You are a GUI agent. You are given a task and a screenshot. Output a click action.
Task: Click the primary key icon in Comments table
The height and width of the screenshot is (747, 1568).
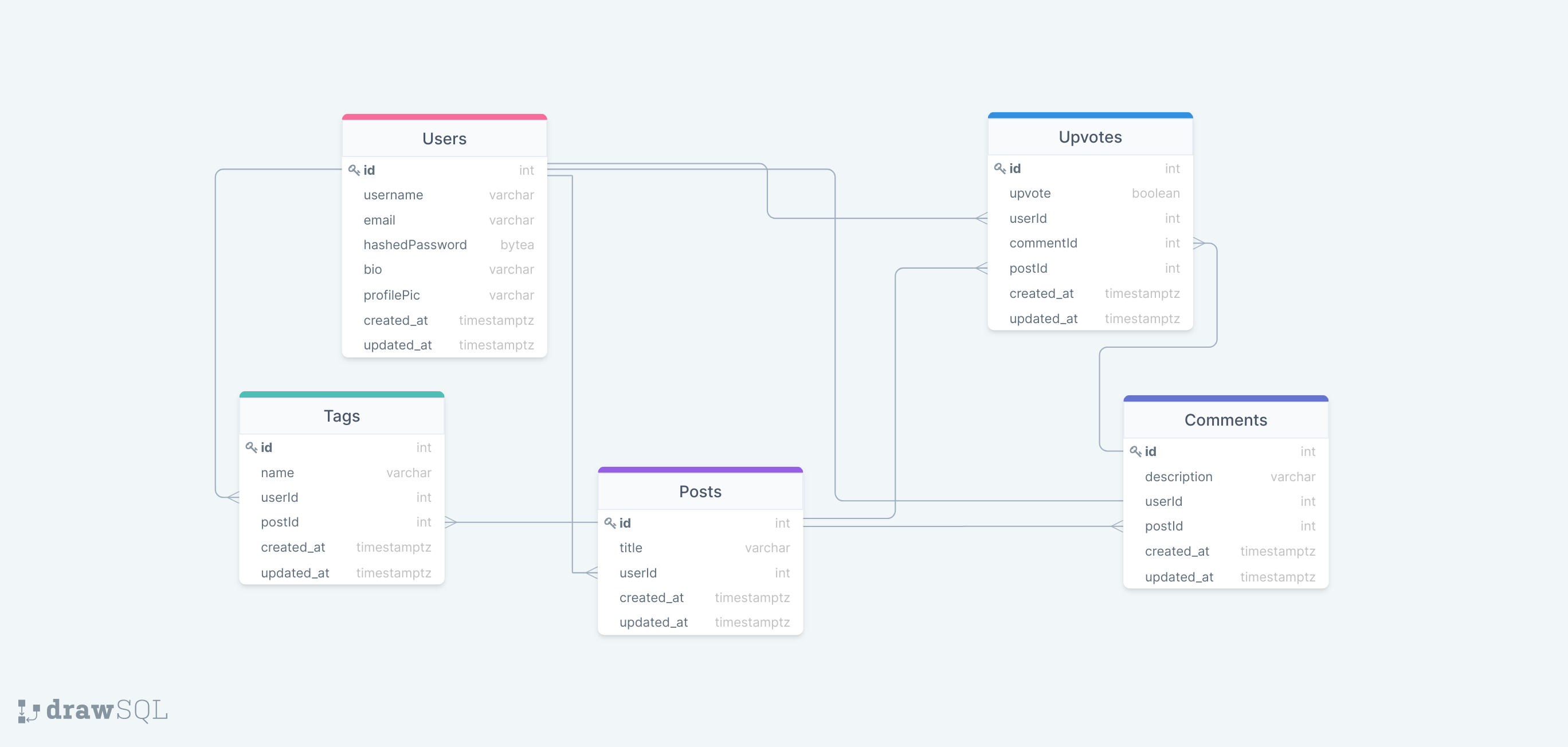tap(1135, 451)
